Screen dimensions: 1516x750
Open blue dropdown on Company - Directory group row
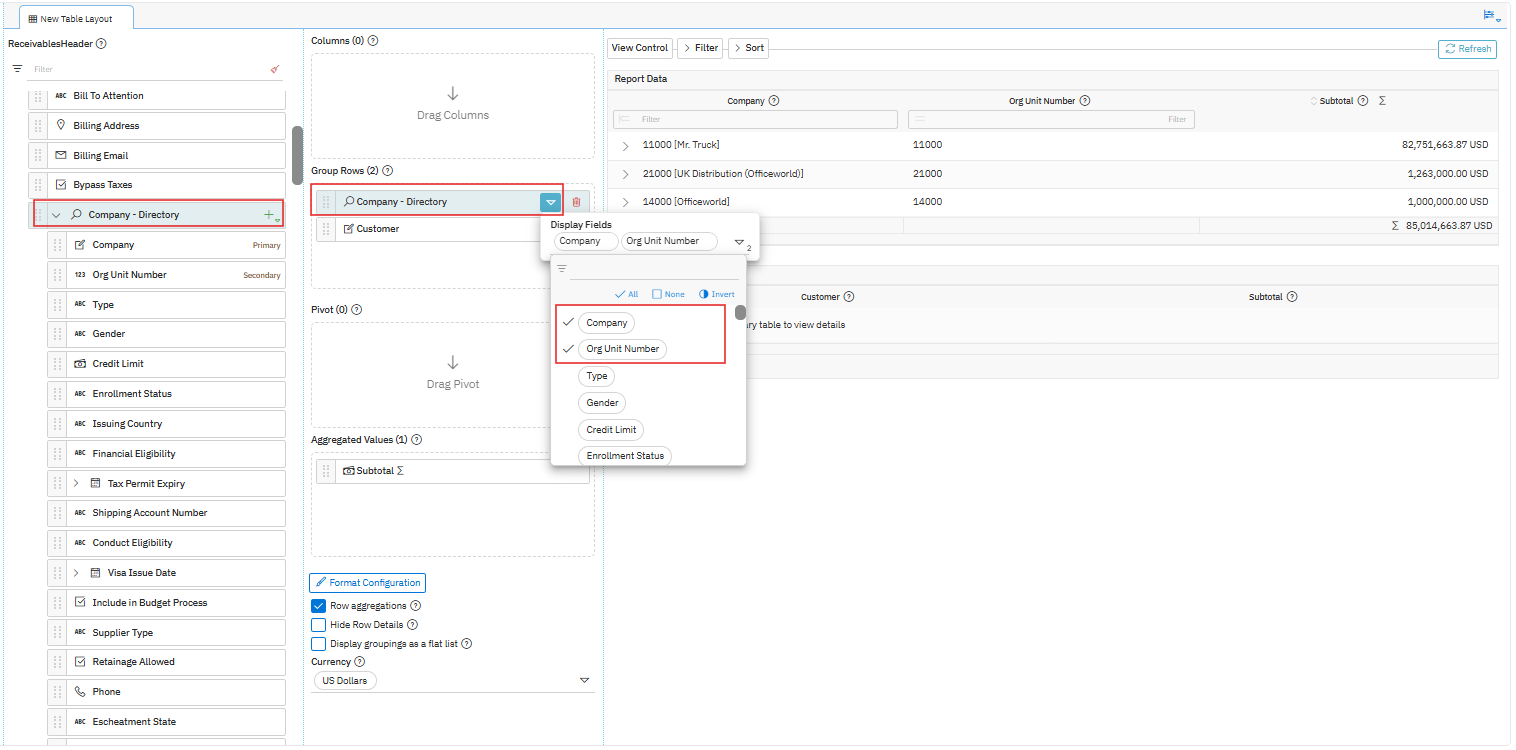click(x=551, y=202)
